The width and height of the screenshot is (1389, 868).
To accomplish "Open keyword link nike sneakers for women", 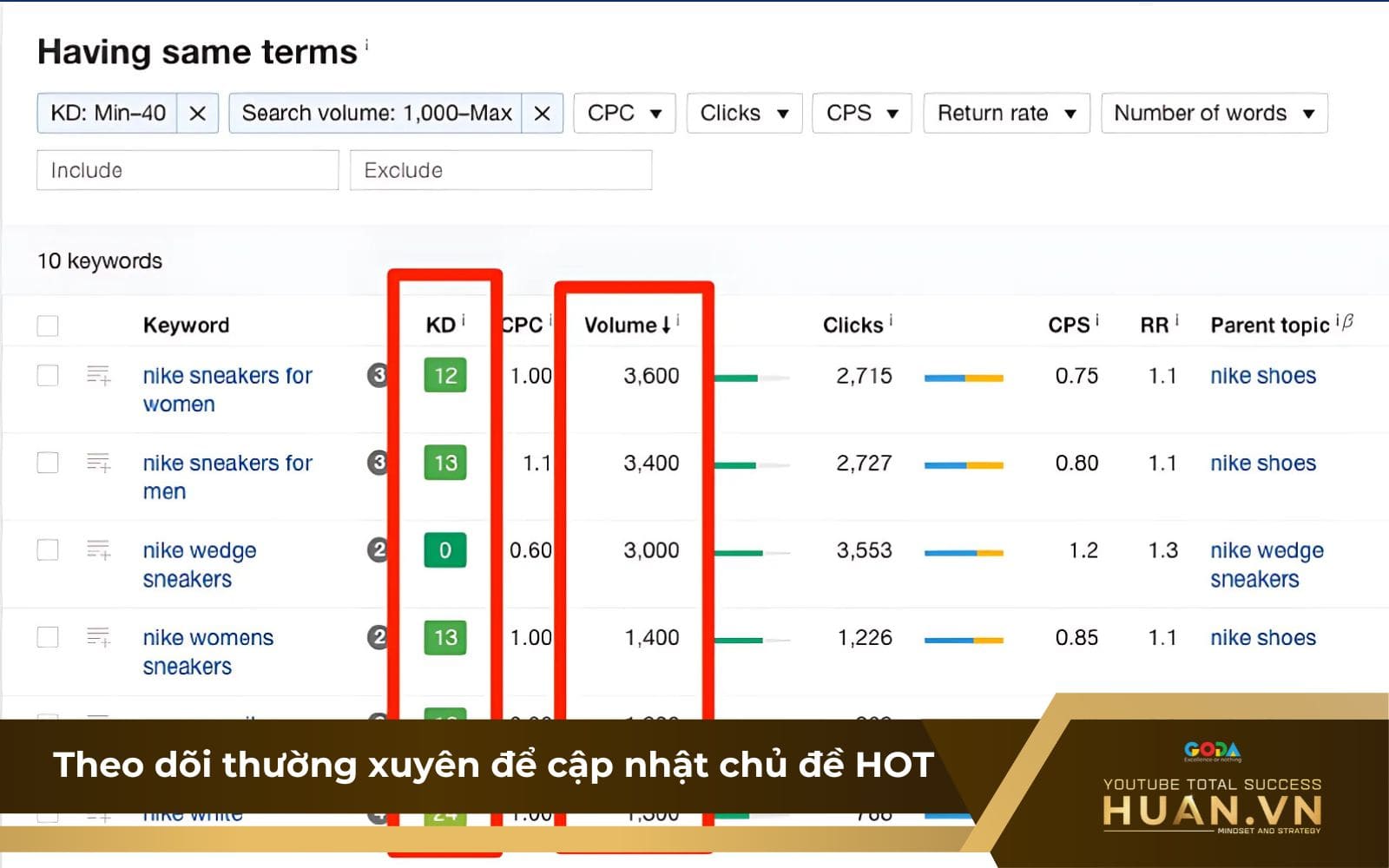I will tap(227, 390).
